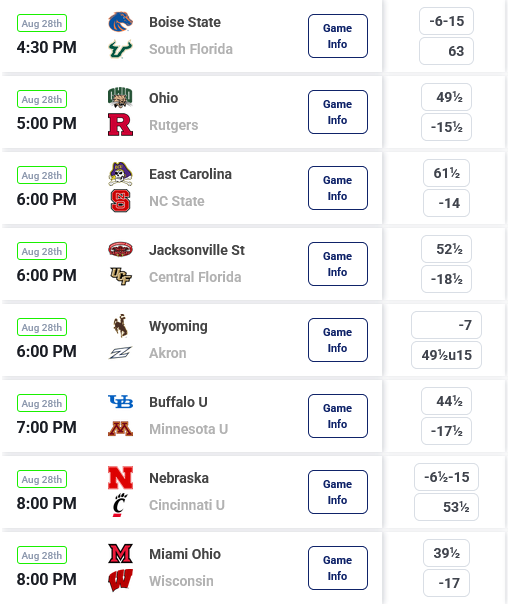Click the Rutgers red R logo

click(x=121, y=124)
